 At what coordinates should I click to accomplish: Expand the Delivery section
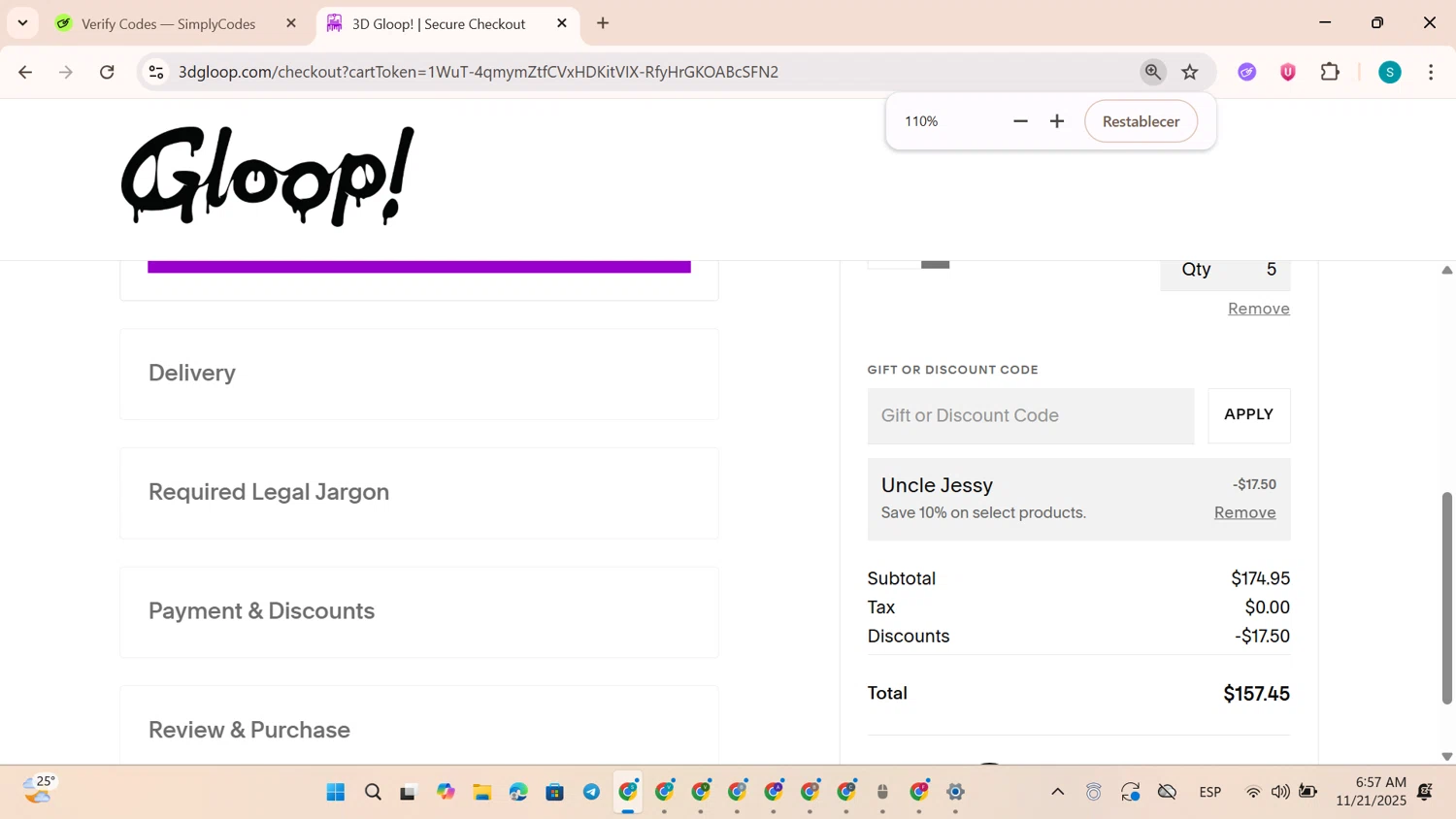click(419, 374)
